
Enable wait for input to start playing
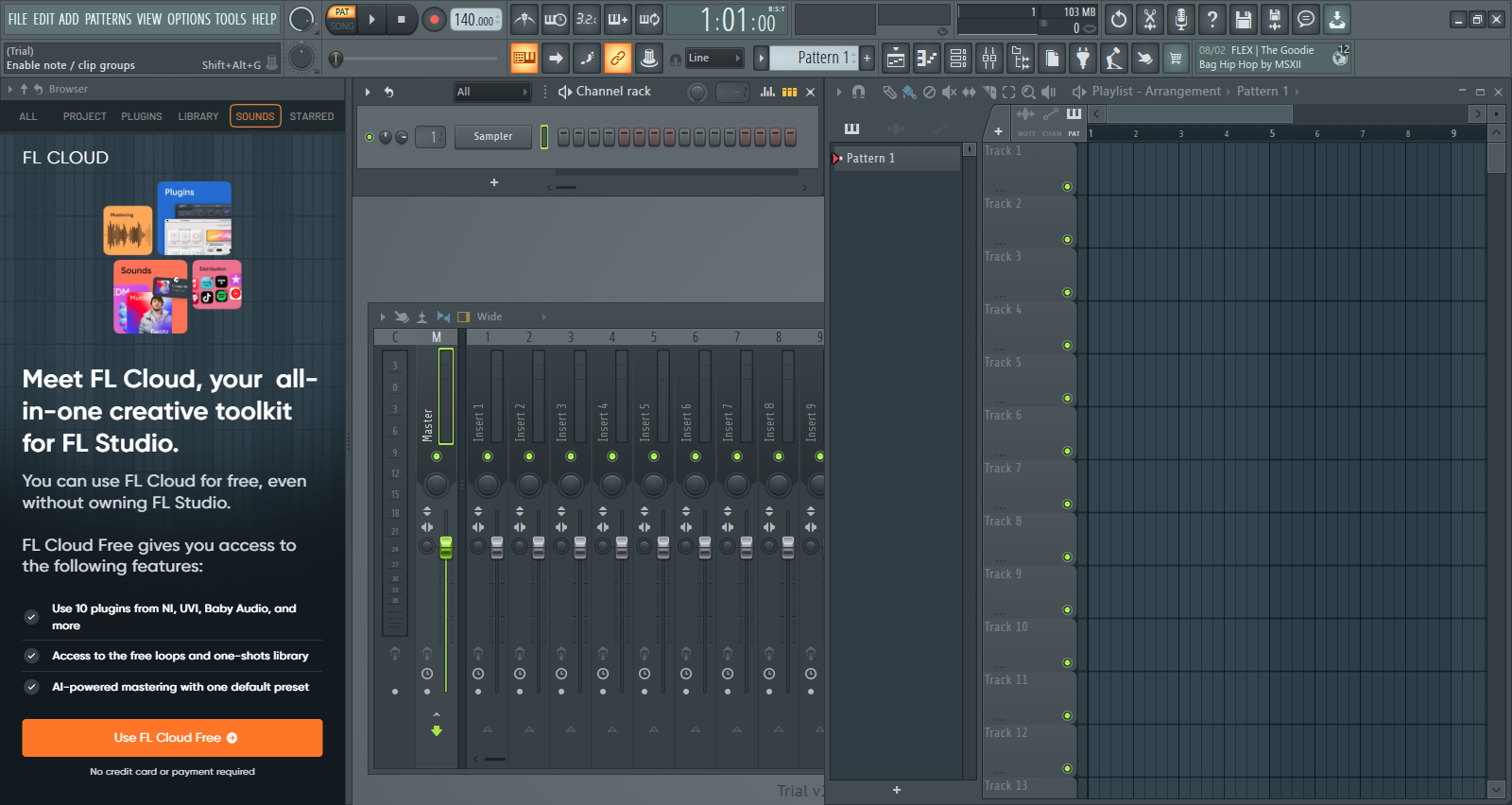pos(556,19)
